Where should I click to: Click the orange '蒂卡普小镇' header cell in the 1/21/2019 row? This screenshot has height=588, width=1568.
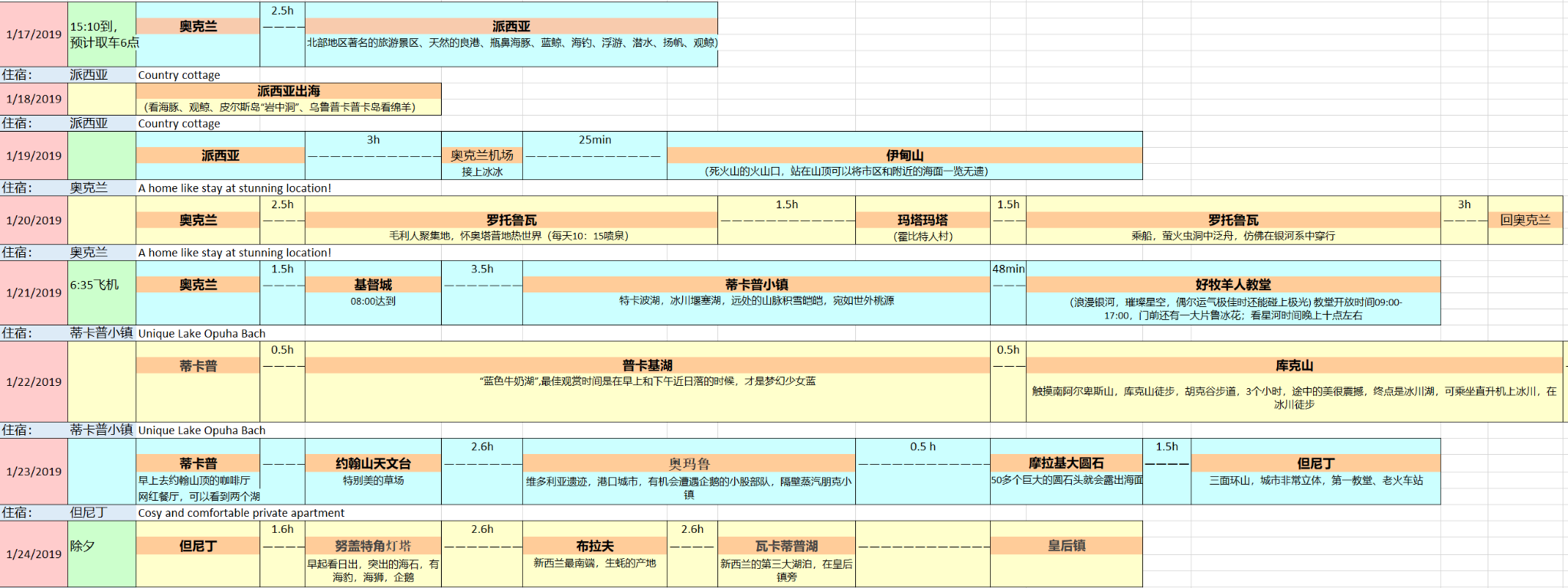(x=756, y=285)
